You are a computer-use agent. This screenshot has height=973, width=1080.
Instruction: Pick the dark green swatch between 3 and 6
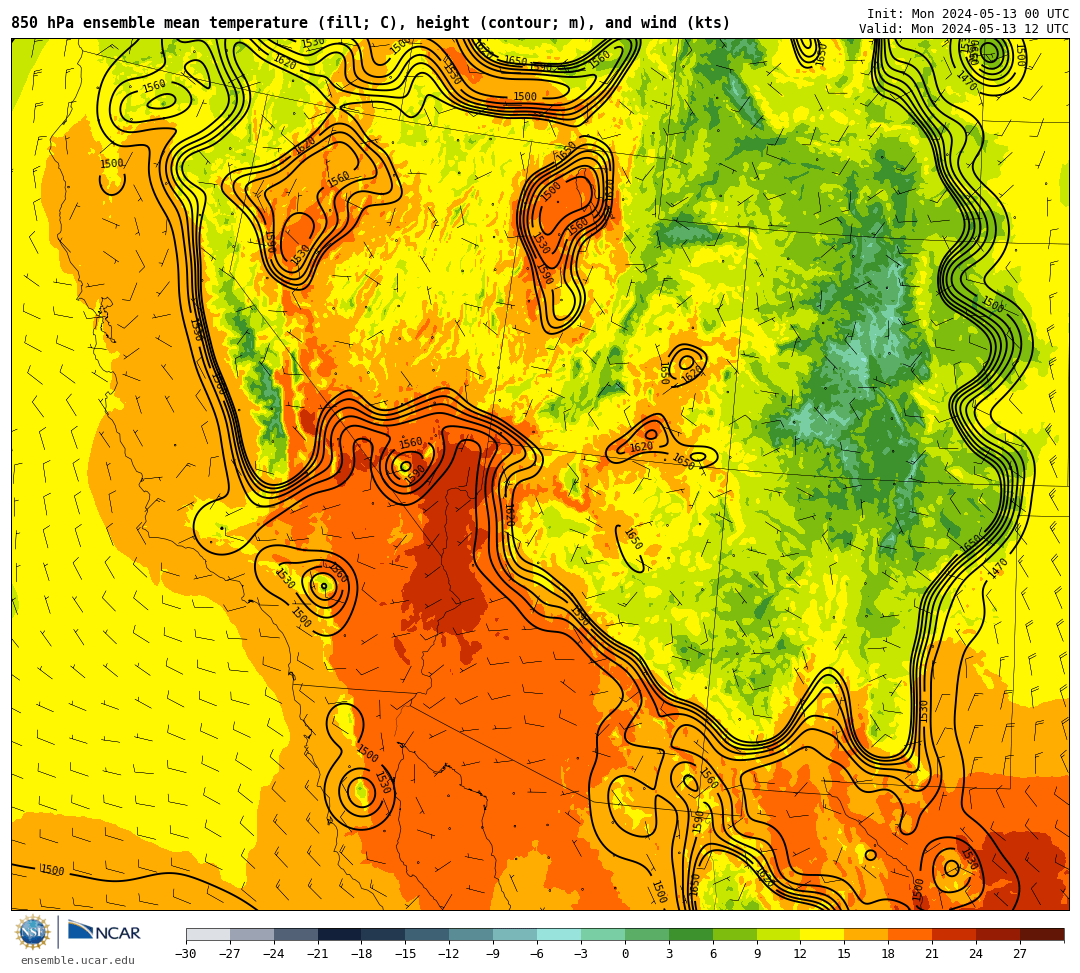click(x=691, y=934)
